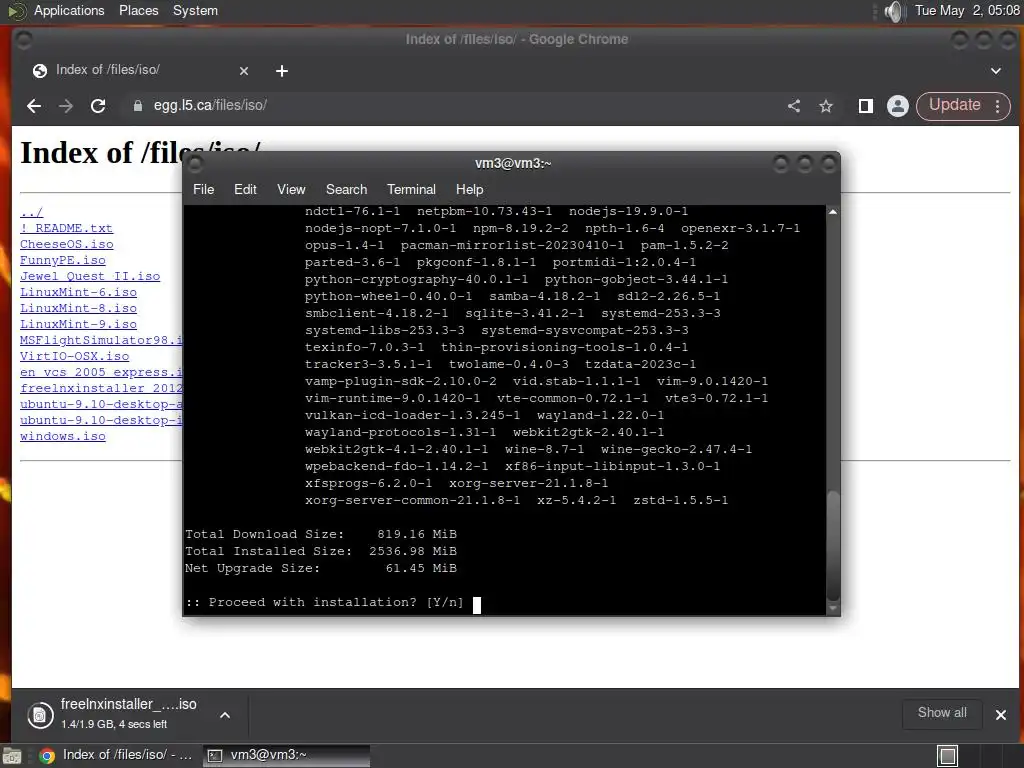Open Chrome's side panel icon
The width and height of the screenshot is (1024, 768).
(x=866, y=106)
